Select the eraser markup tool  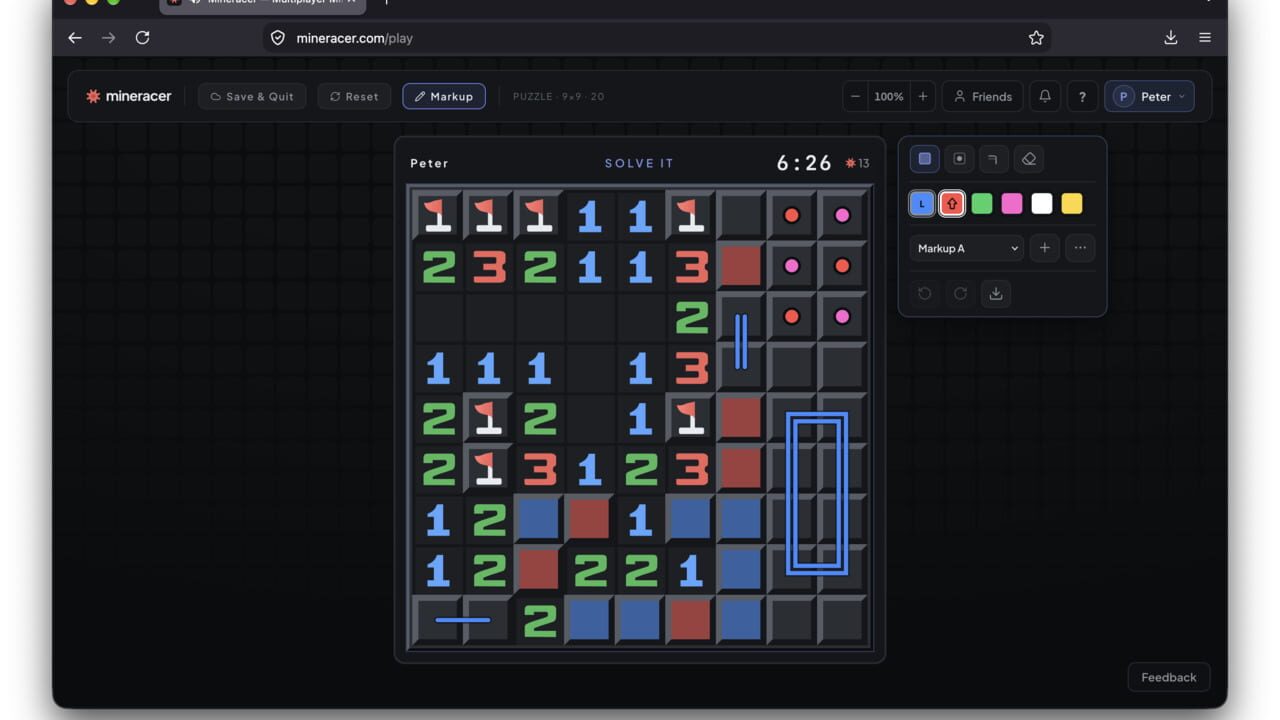click(x=1028, y=159)
